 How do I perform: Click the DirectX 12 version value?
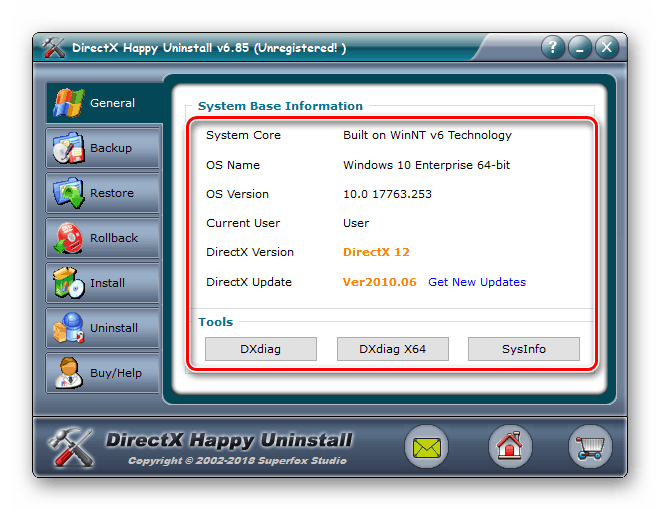click(x=376, y=252)
